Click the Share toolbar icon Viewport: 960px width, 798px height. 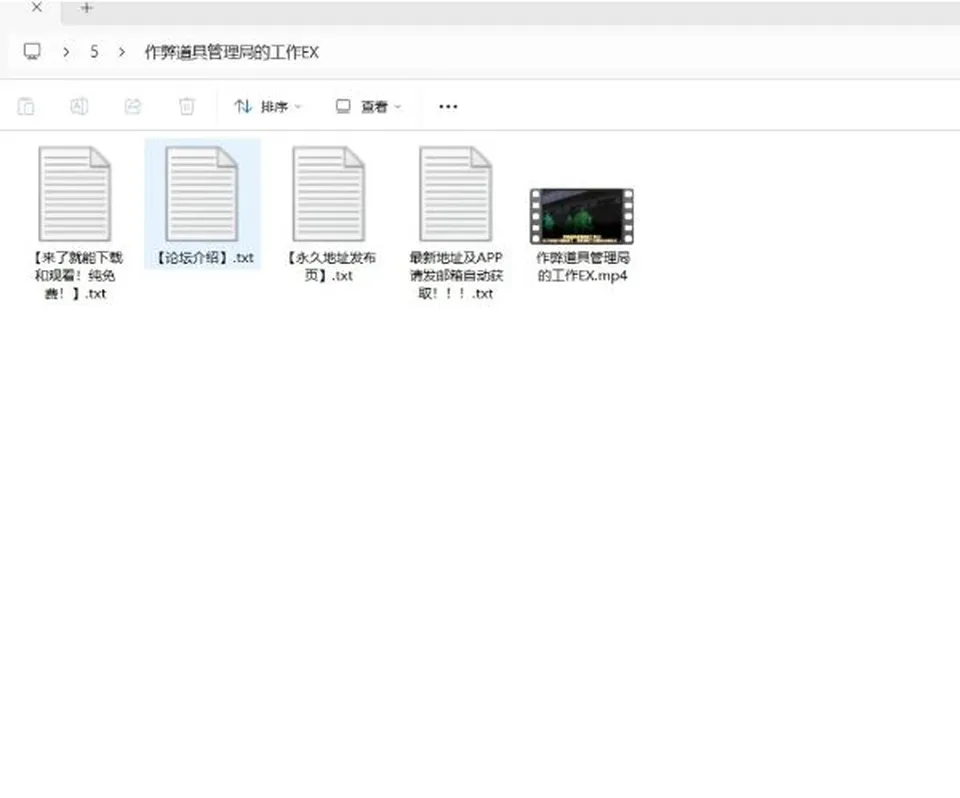pyautogui.click(x=133, y=107)
